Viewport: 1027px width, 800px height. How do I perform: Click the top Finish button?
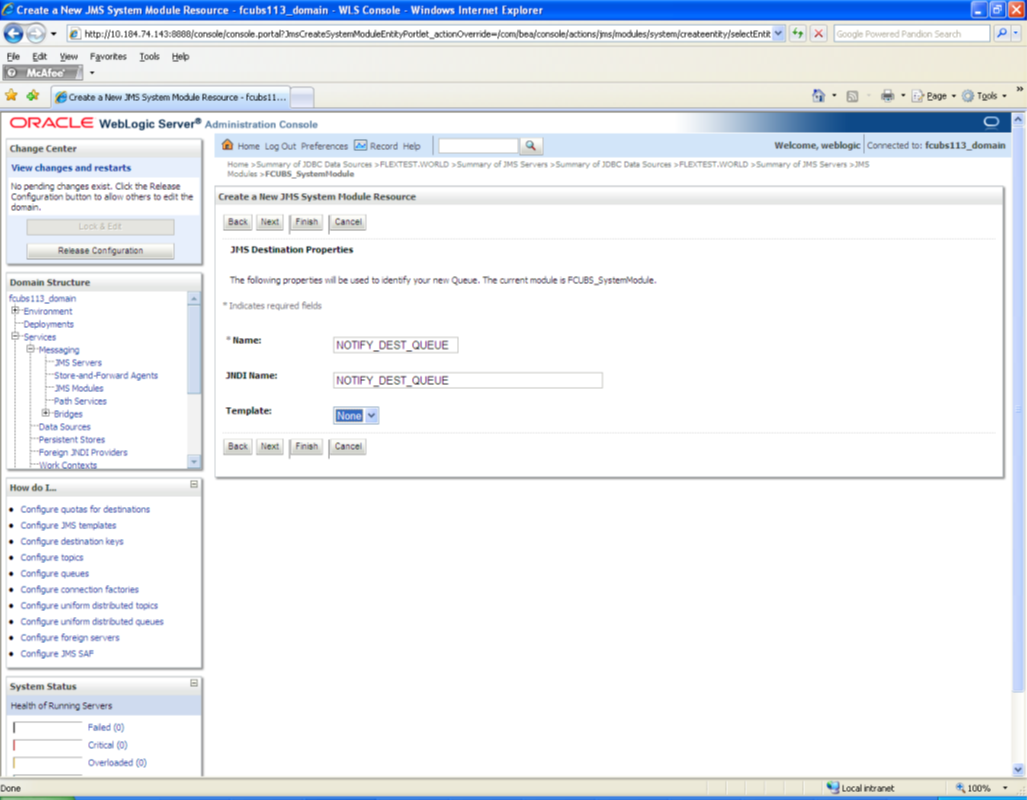(306, 222)
